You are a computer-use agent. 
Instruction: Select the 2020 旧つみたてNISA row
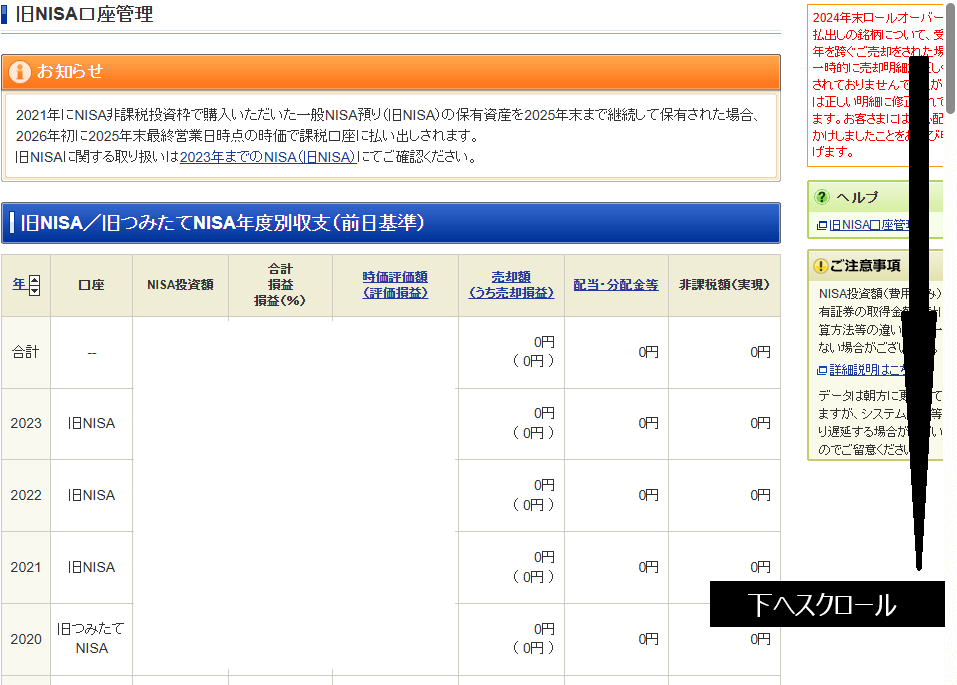pos(91,638)
